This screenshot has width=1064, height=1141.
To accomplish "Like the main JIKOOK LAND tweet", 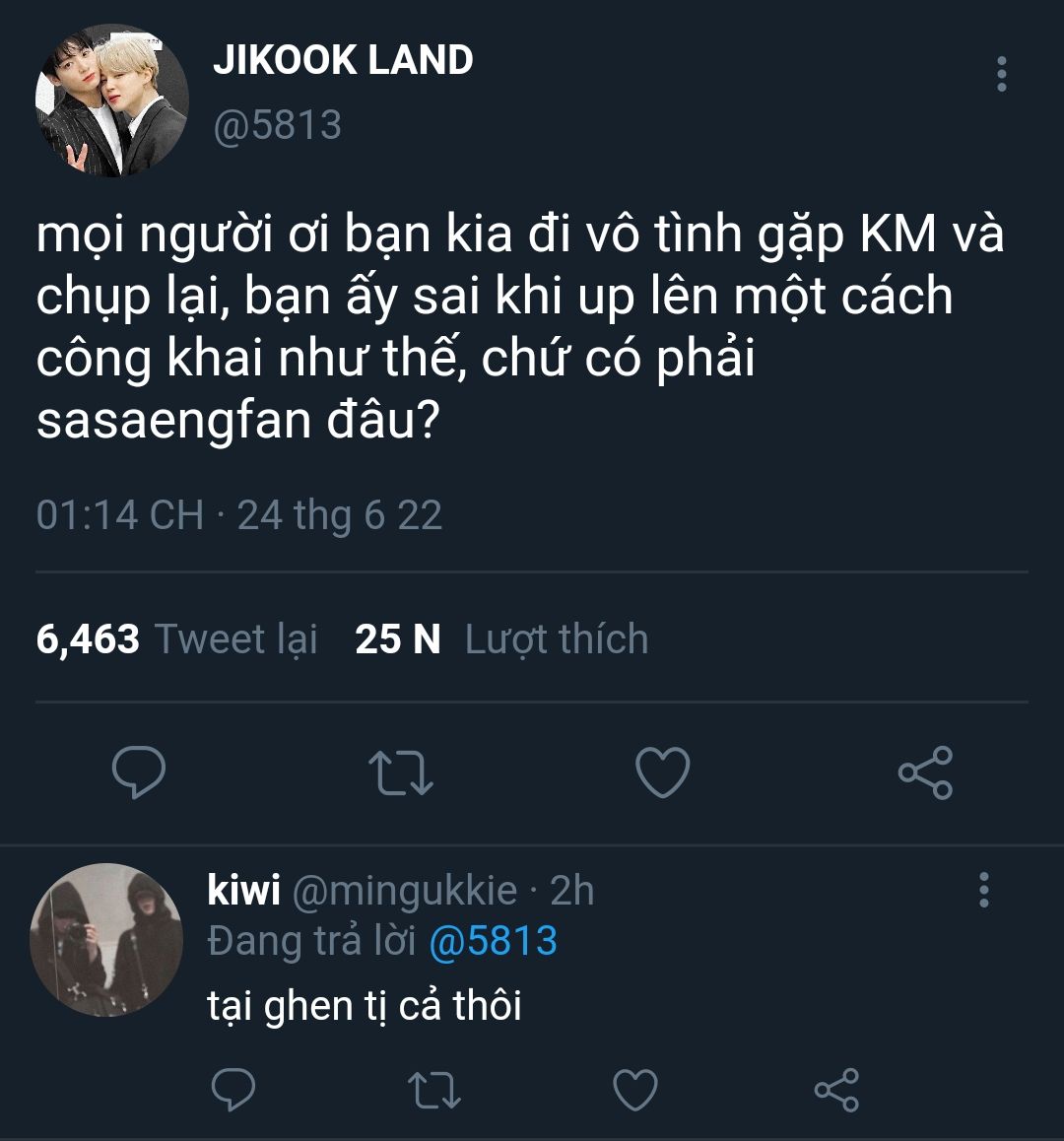I will click(662, 772).
